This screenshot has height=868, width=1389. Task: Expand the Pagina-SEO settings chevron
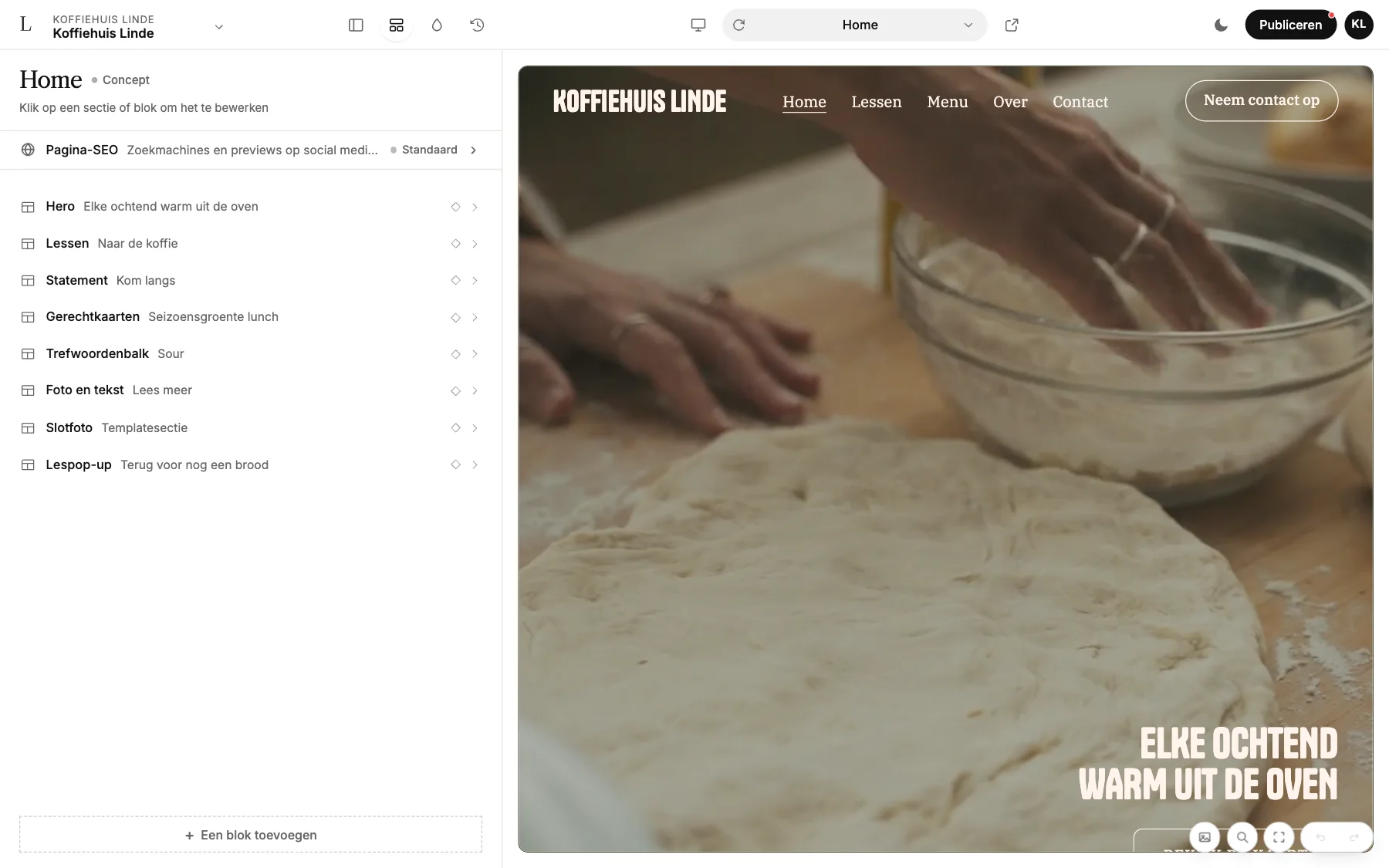(473, 150)
